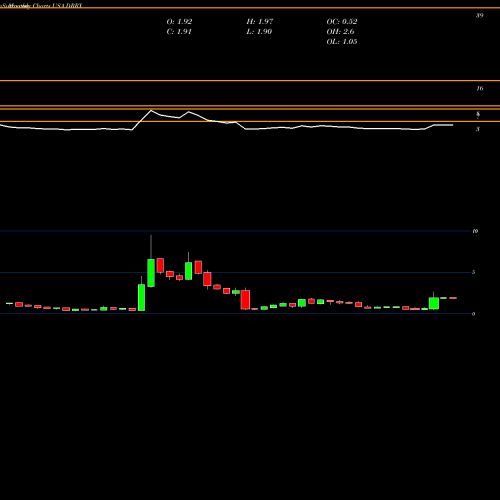Click the close value 'C: 1.91'
The height and width of the screenshot is (500, 500).
tap(179, 32)
